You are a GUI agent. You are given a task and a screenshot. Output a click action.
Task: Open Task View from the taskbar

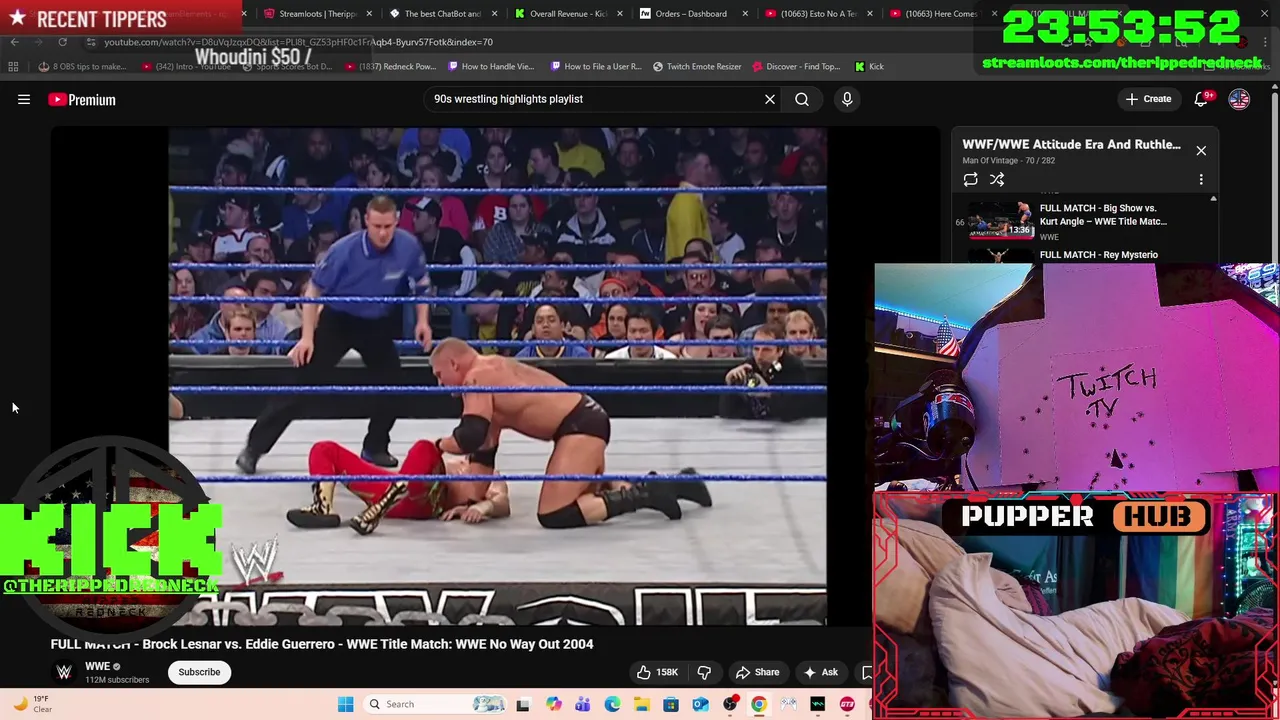[522, 704]
